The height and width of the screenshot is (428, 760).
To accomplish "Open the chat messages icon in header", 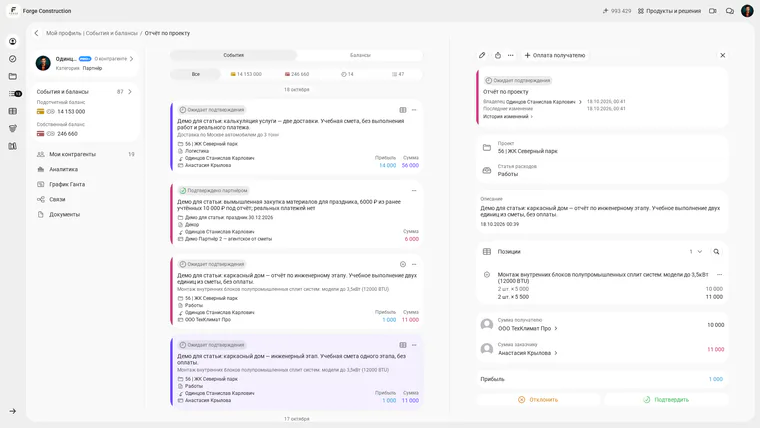I will pos(729,11).
